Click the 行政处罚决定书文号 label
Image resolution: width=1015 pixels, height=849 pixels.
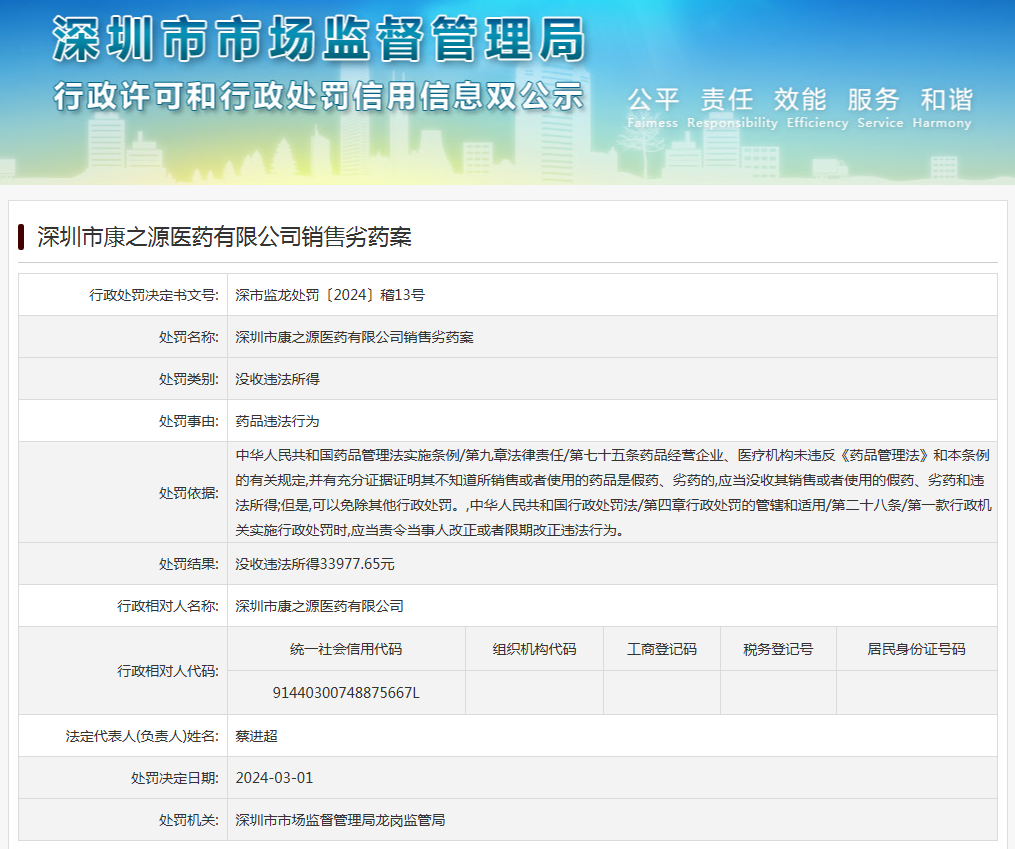click(154, 295)
